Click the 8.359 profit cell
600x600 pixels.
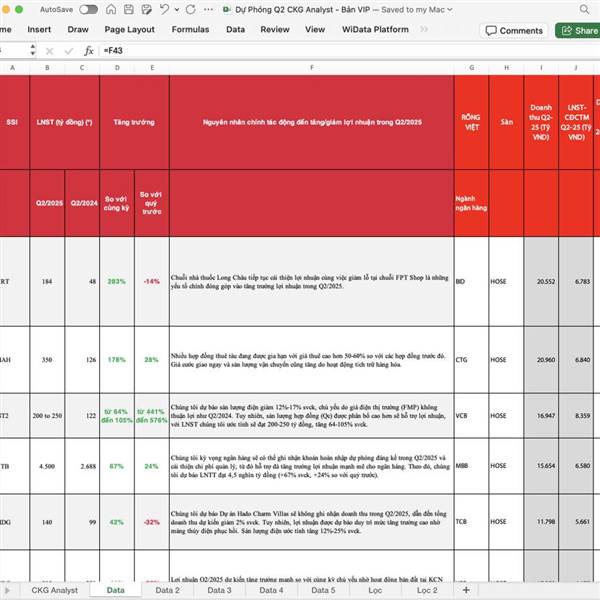pyautogui.click(x=576, y=416)
